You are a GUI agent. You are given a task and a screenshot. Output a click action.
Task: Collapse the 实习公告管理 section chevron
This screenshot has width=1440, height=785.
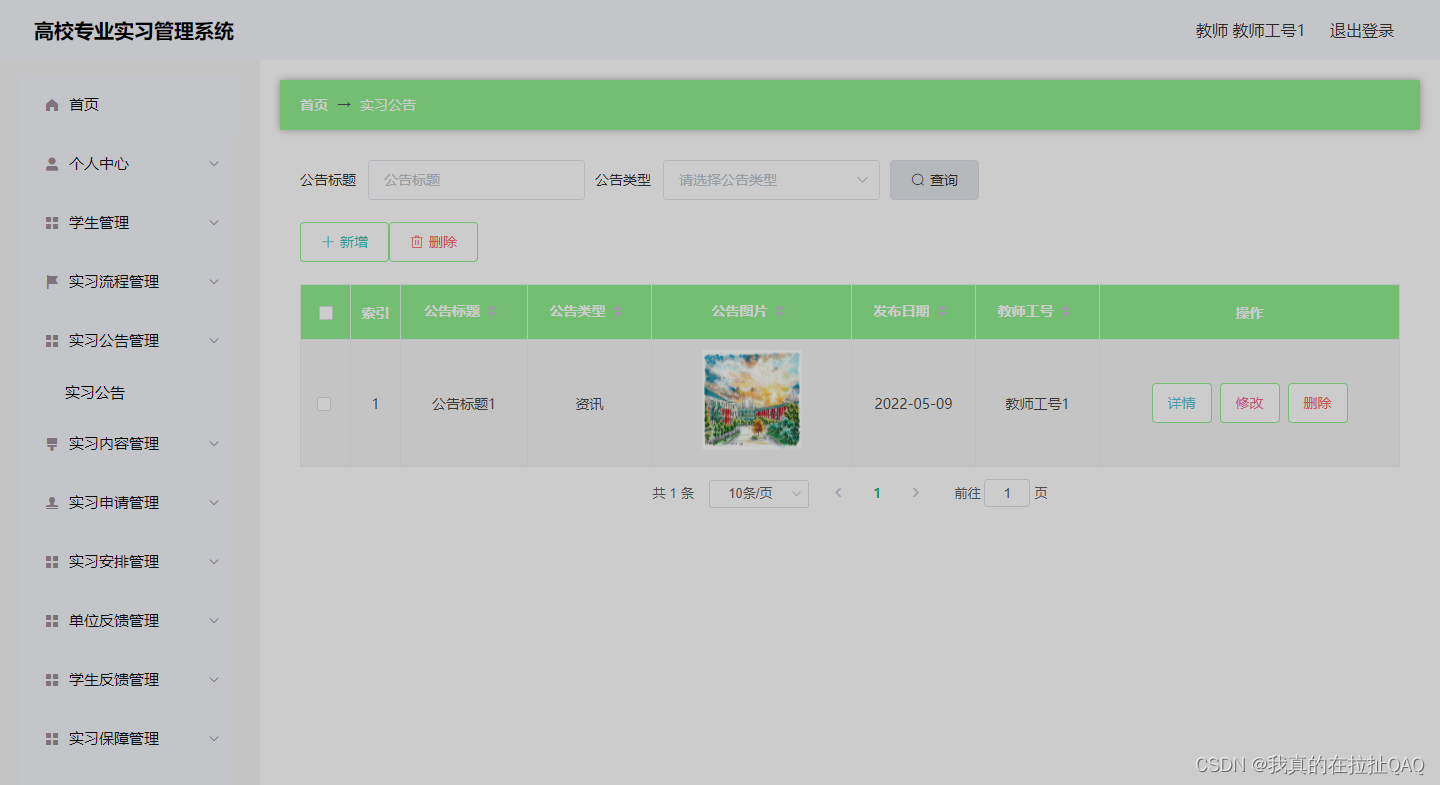tap(213, 340)
